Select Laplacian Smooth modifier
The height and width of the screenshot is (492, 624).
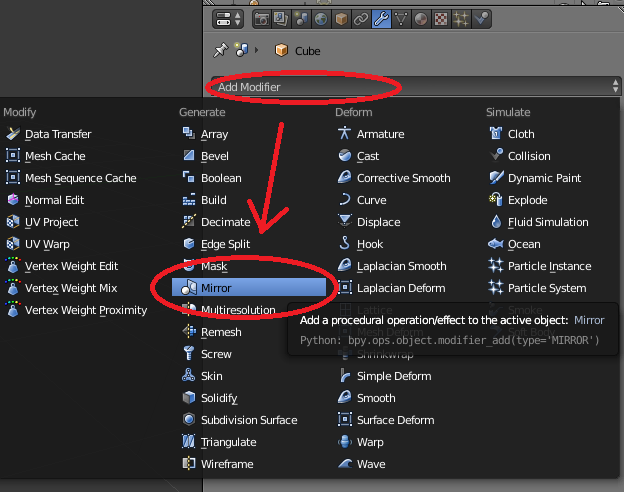point(392,266)
